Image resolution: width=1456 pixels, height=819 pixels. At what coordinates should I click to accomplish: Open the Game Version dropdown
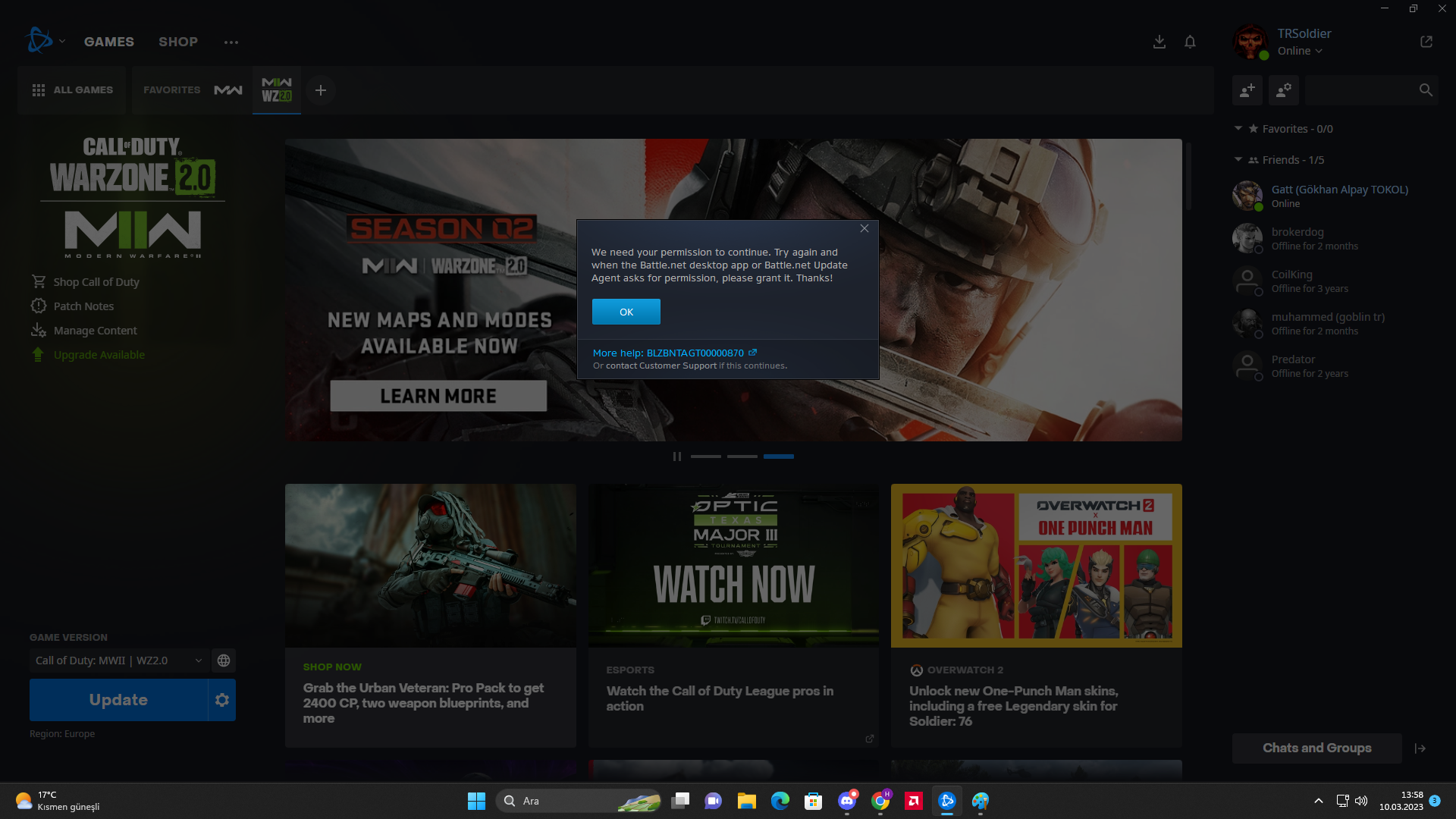[x=119, y=661]
